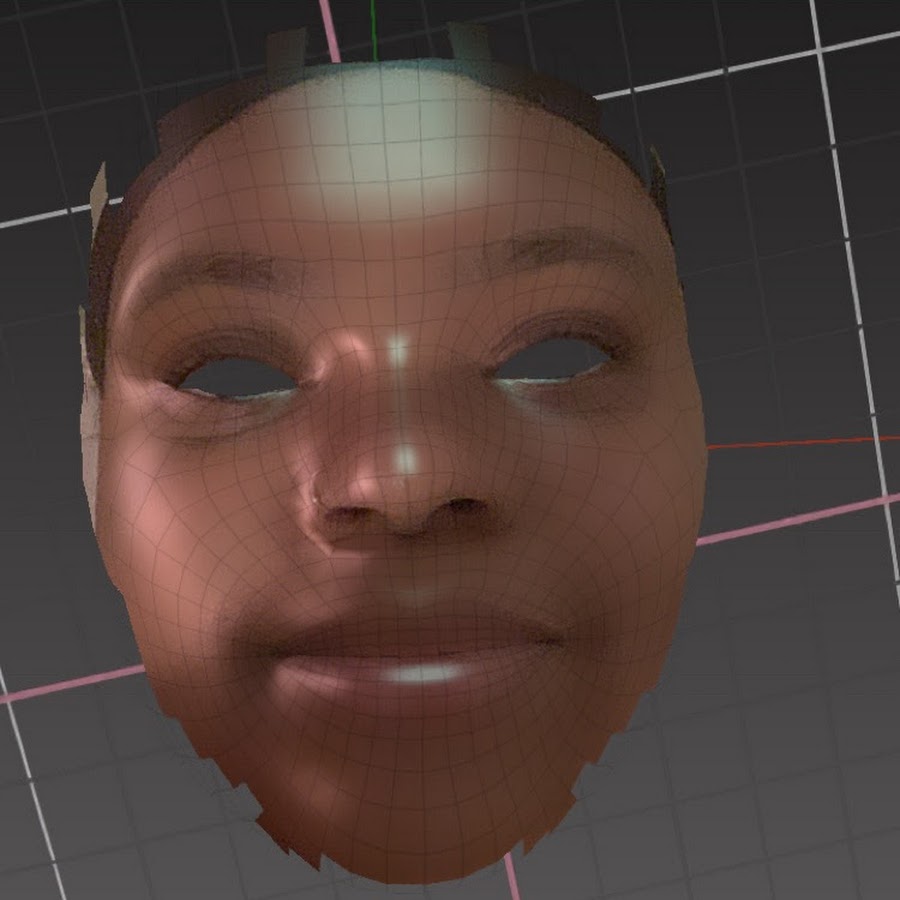Pick the small highlight on the nose bridge

pos(398,350)
